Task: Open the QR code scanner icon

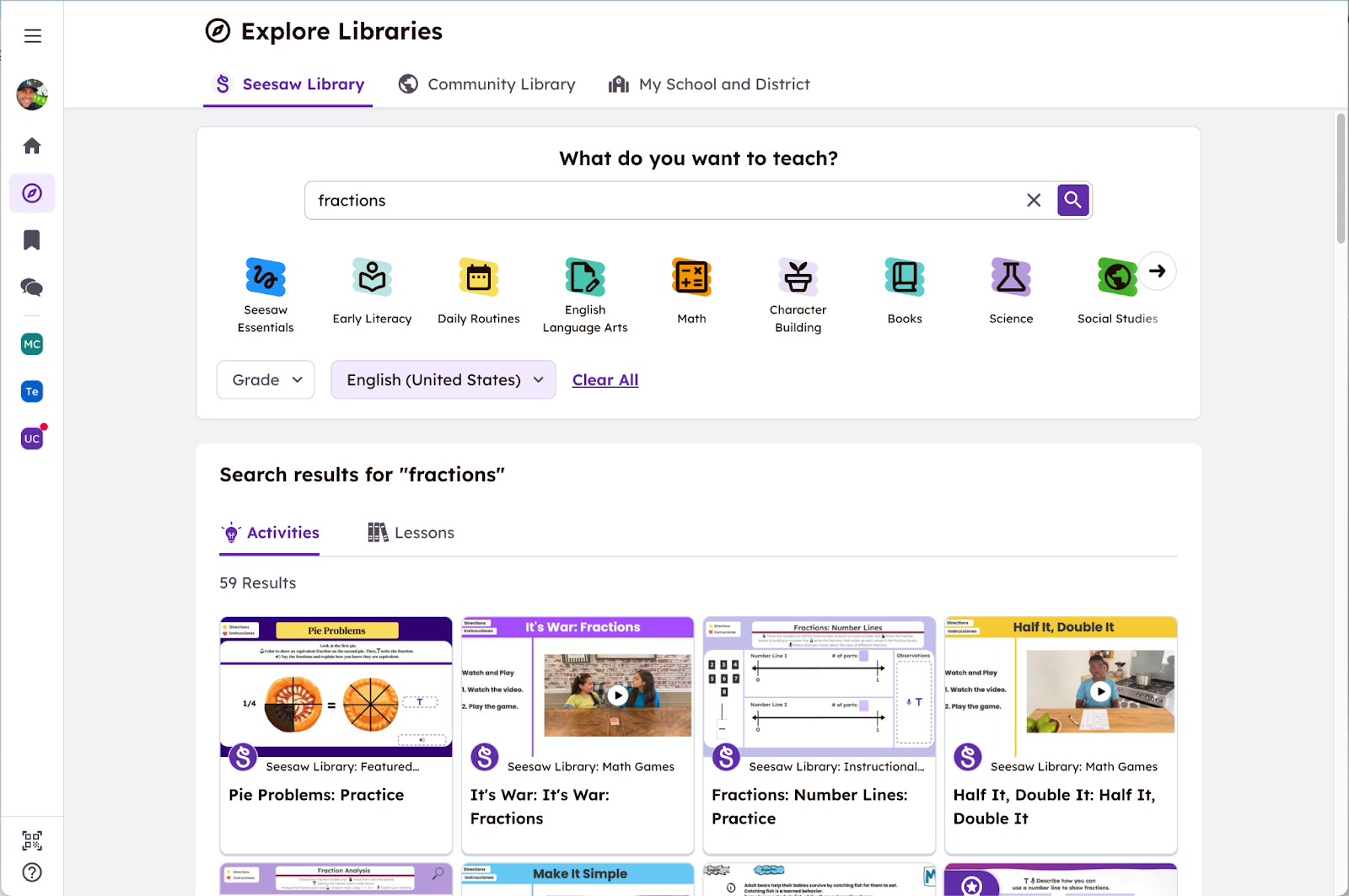Action: pyautogui.click(x=32, y=840)
